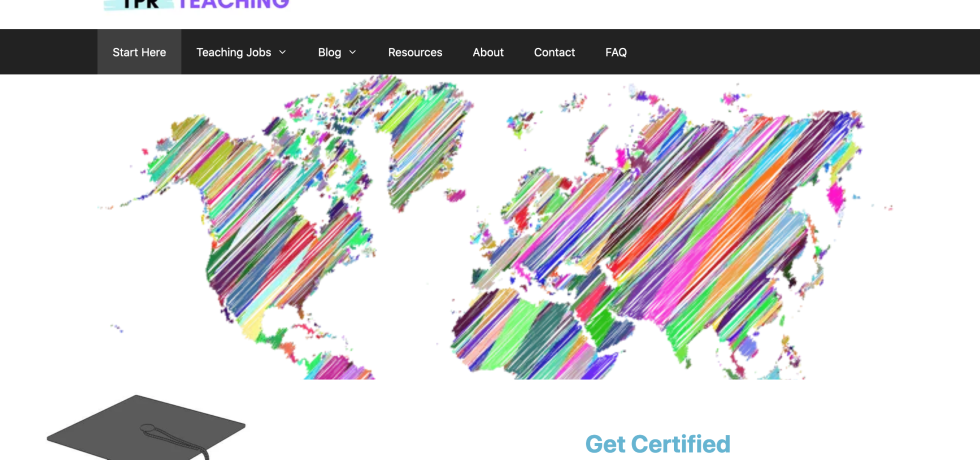Open the Blog menu item

[329, 52]
